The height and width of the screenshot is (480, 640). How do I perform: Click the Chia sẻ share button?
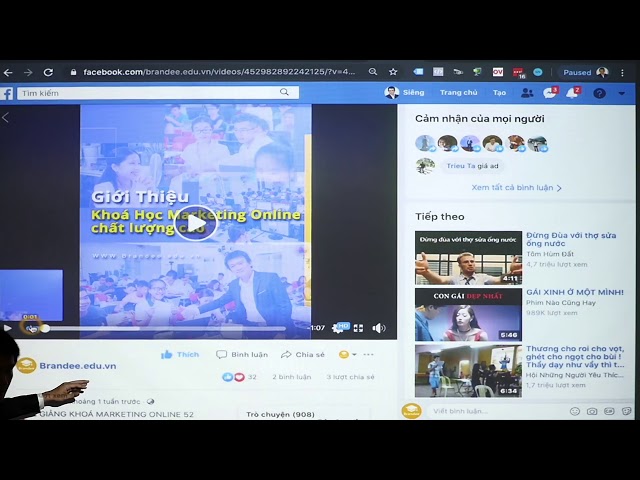(303, 354)
